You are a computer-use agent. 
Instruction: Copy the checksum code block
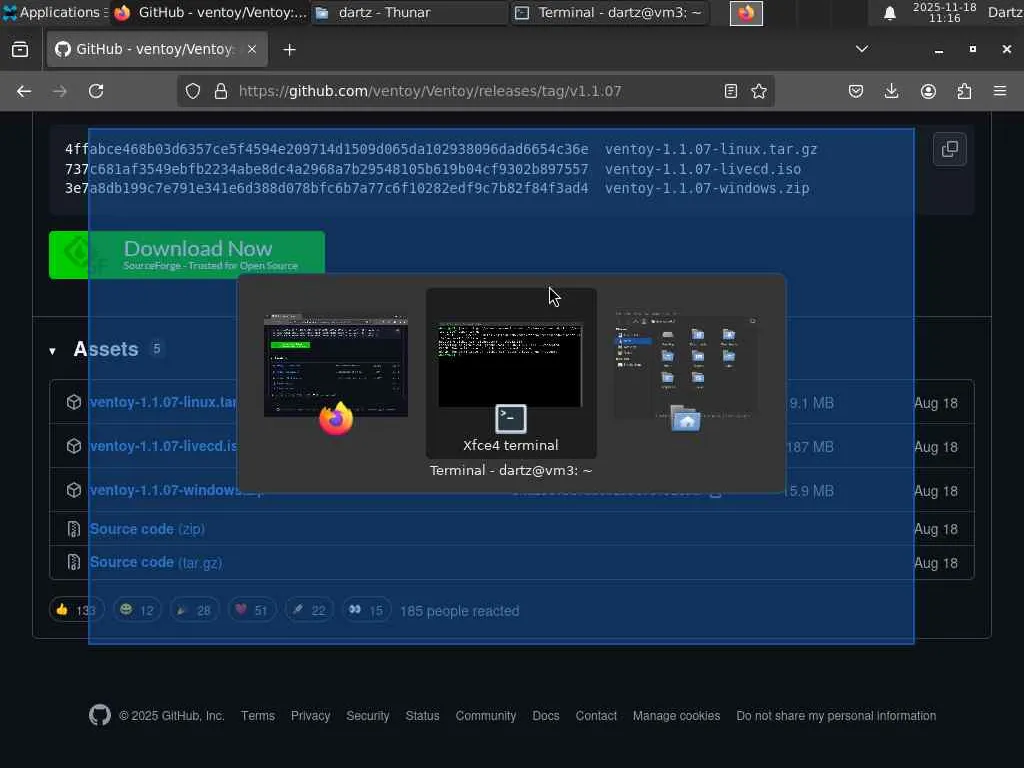950,150
